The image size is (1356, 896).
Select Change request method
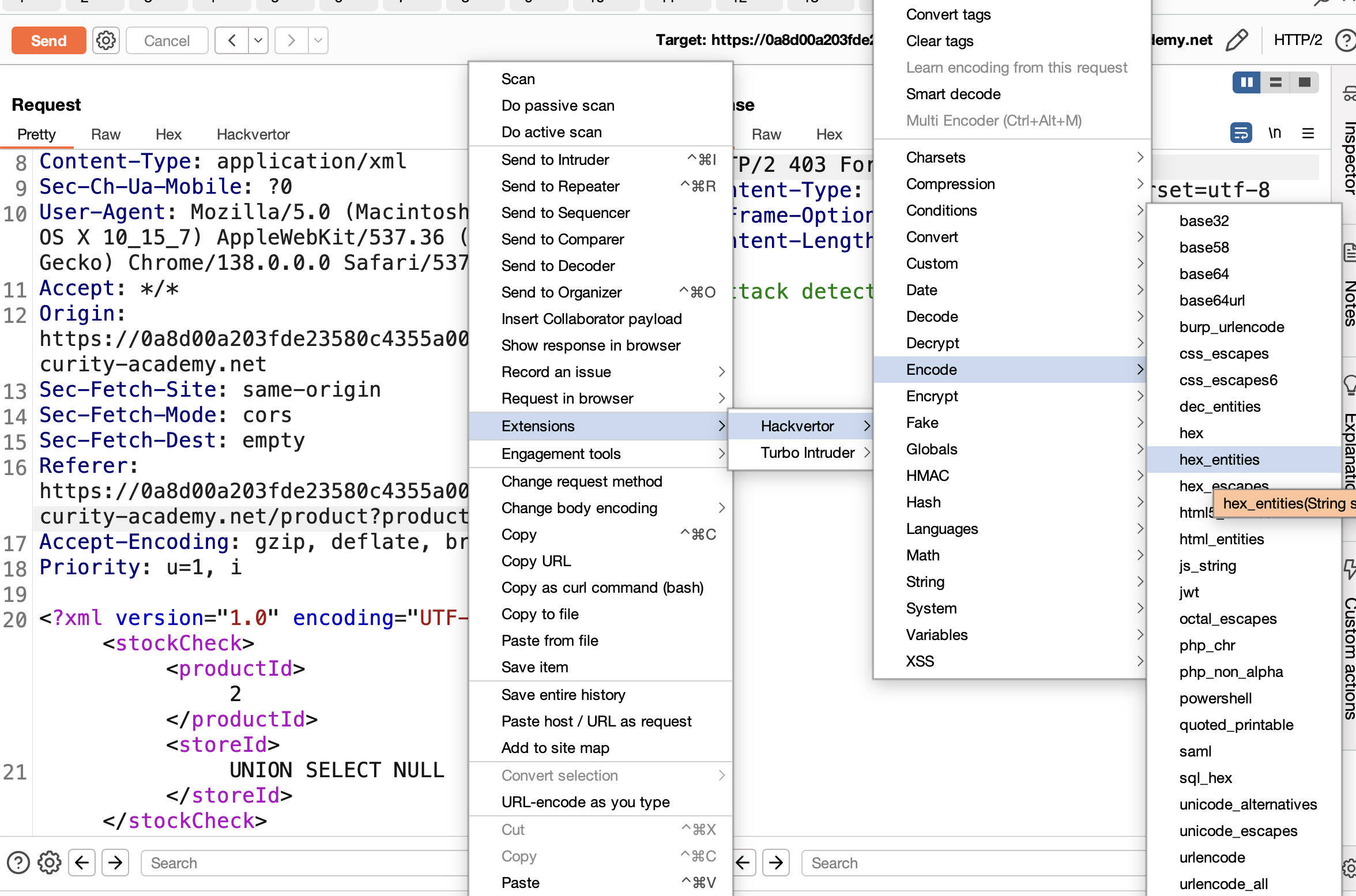(x=601, y=481)
